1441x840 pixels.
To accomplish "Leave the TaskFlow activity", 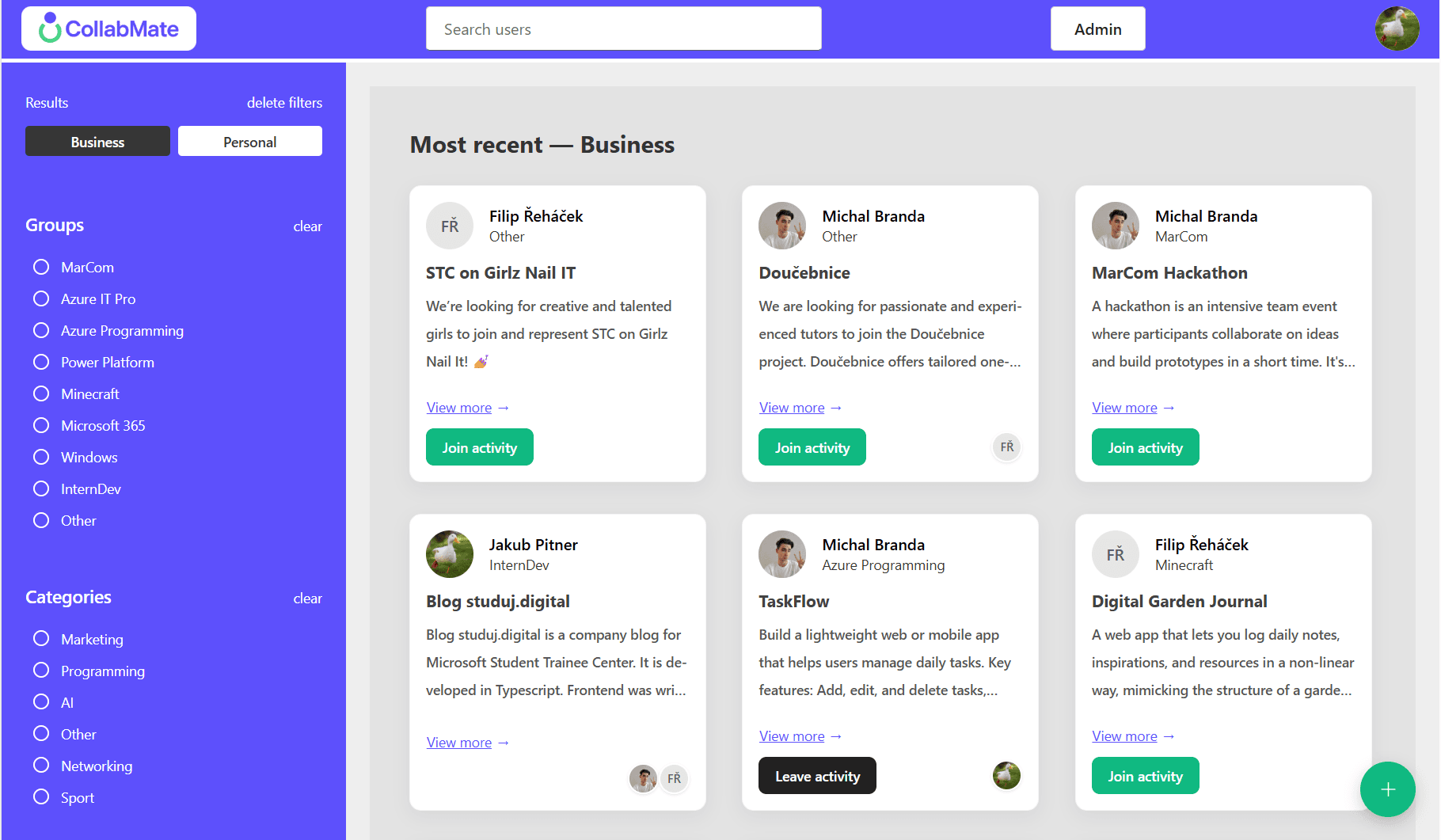I will click(x=817, y=776).
